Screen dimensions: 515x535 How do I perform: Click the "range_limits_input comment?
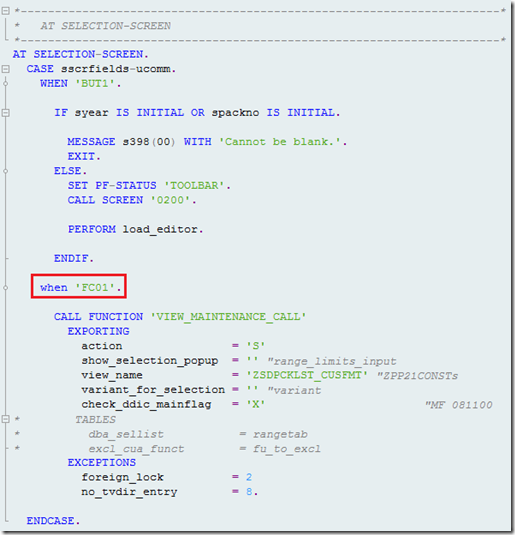coord(332,361)
